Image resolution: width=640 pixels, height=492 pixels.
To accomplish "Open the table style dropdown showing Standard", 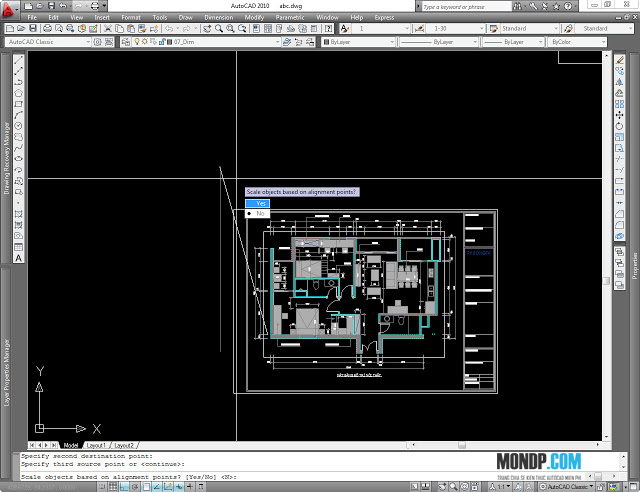I will point(530,28).
